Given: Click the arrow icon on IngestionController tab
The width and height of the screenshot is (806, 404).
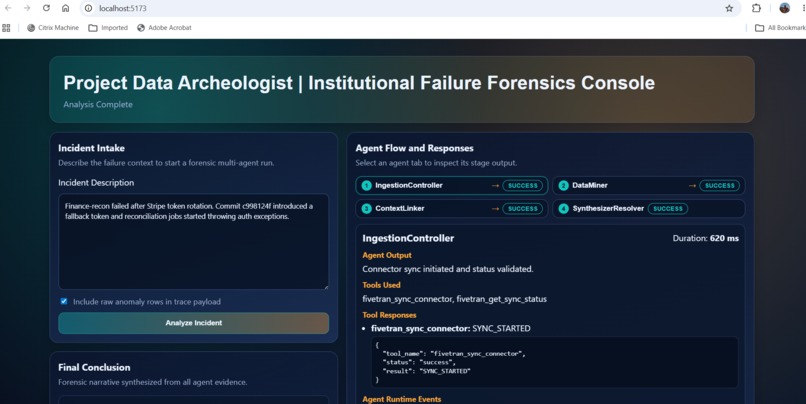Looking at the screenshot, I should tap(496, 186).
